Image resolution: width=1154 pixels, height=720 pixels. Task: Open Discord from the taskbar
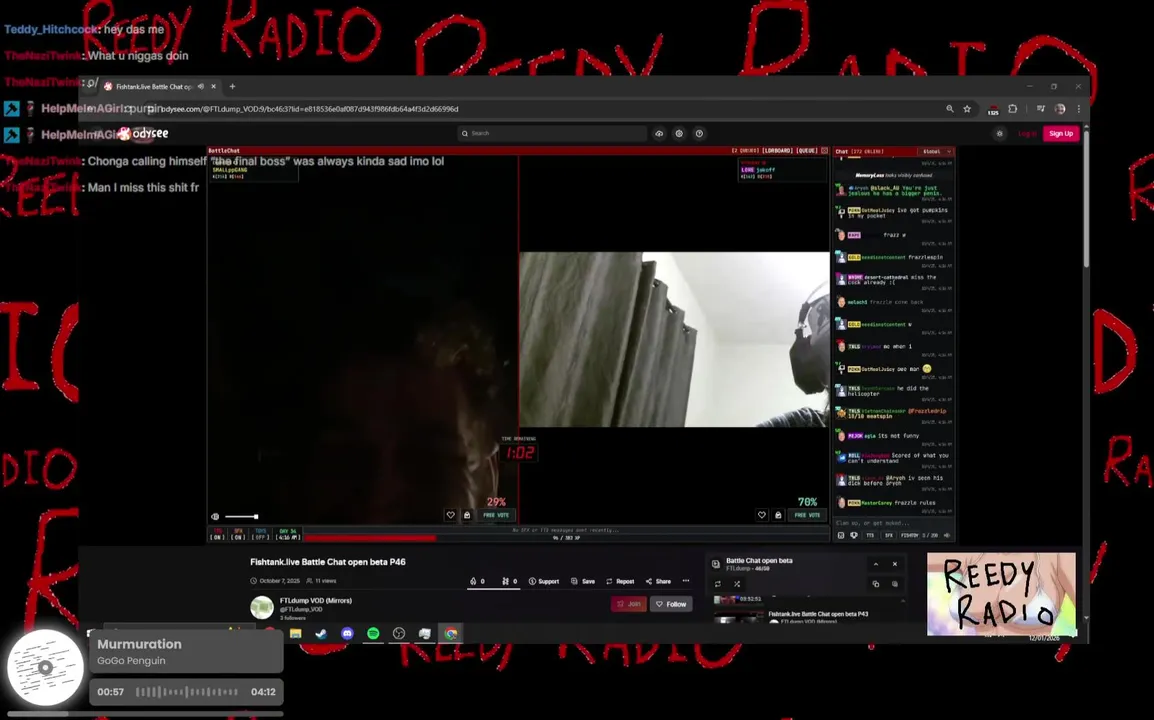click(x=347, y=633)
